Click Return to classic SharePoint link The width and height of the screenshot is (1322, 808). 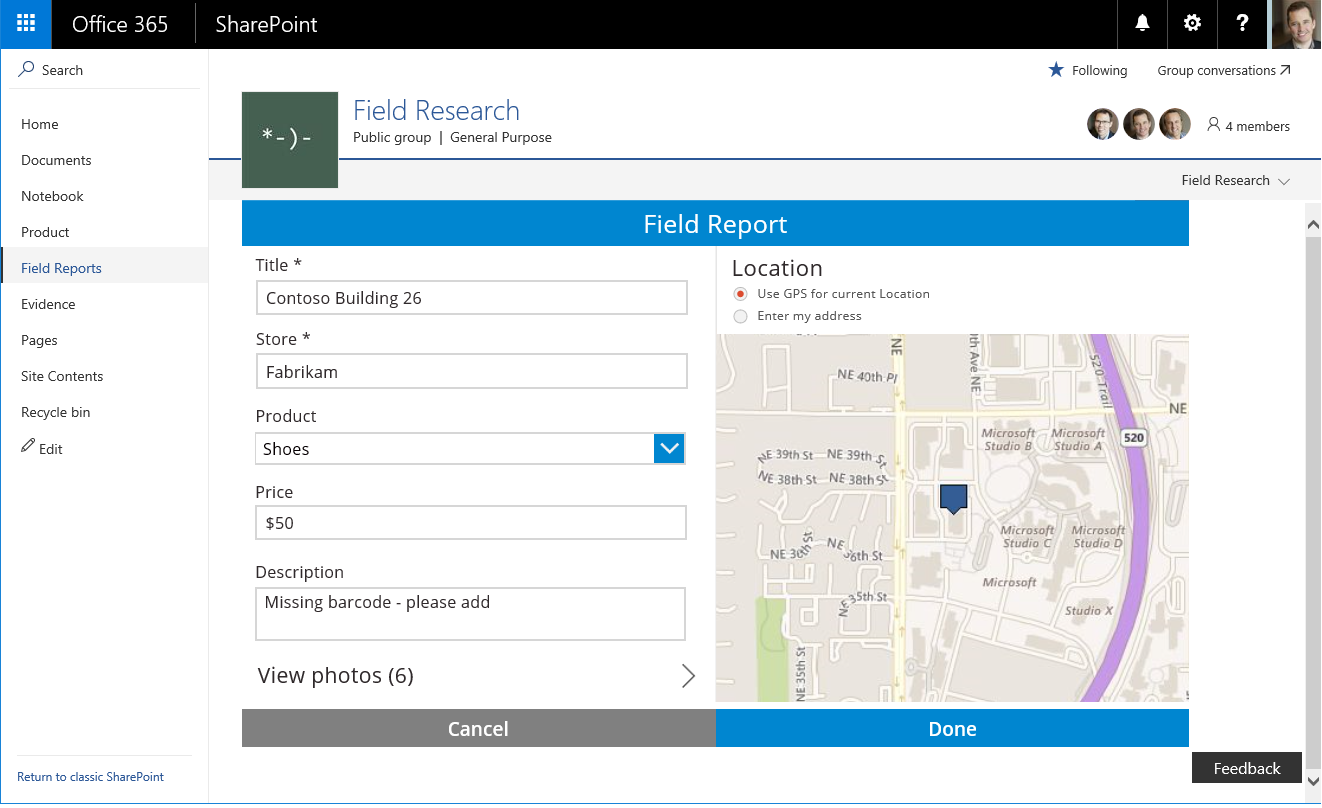coord(90,777)
